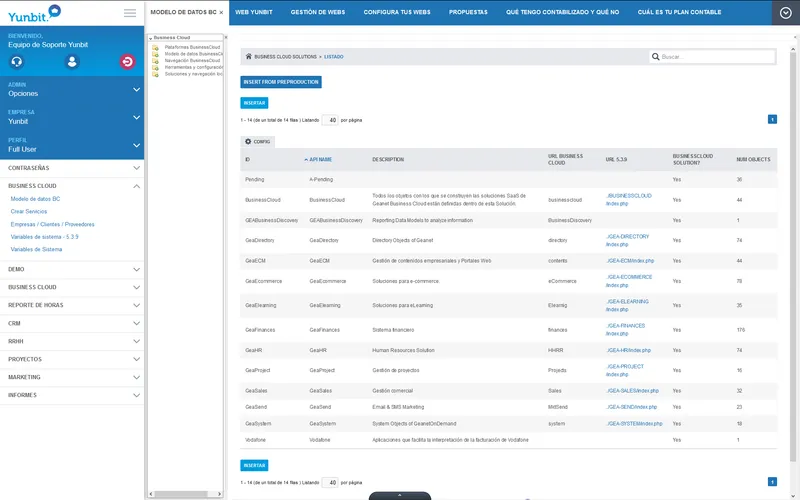Click the Listado breadcrumb link
Viewport: 800px width, 500px height.
coord(334,57)
